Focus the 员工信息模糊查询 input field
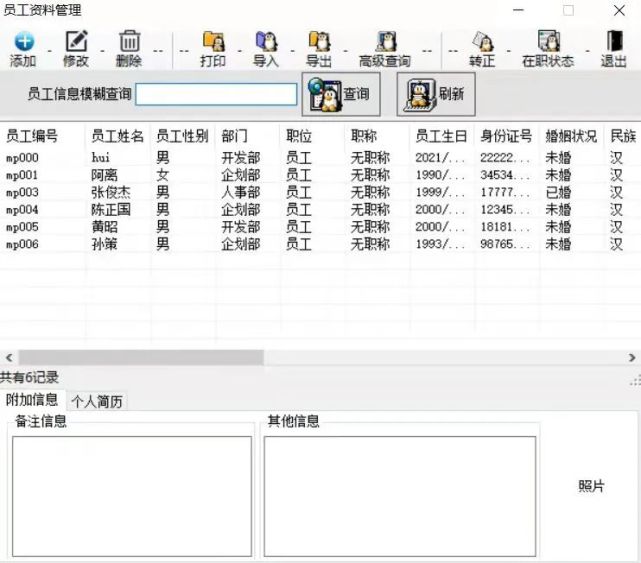This screenshot has width=641, height=563. (x=216, y=94)
